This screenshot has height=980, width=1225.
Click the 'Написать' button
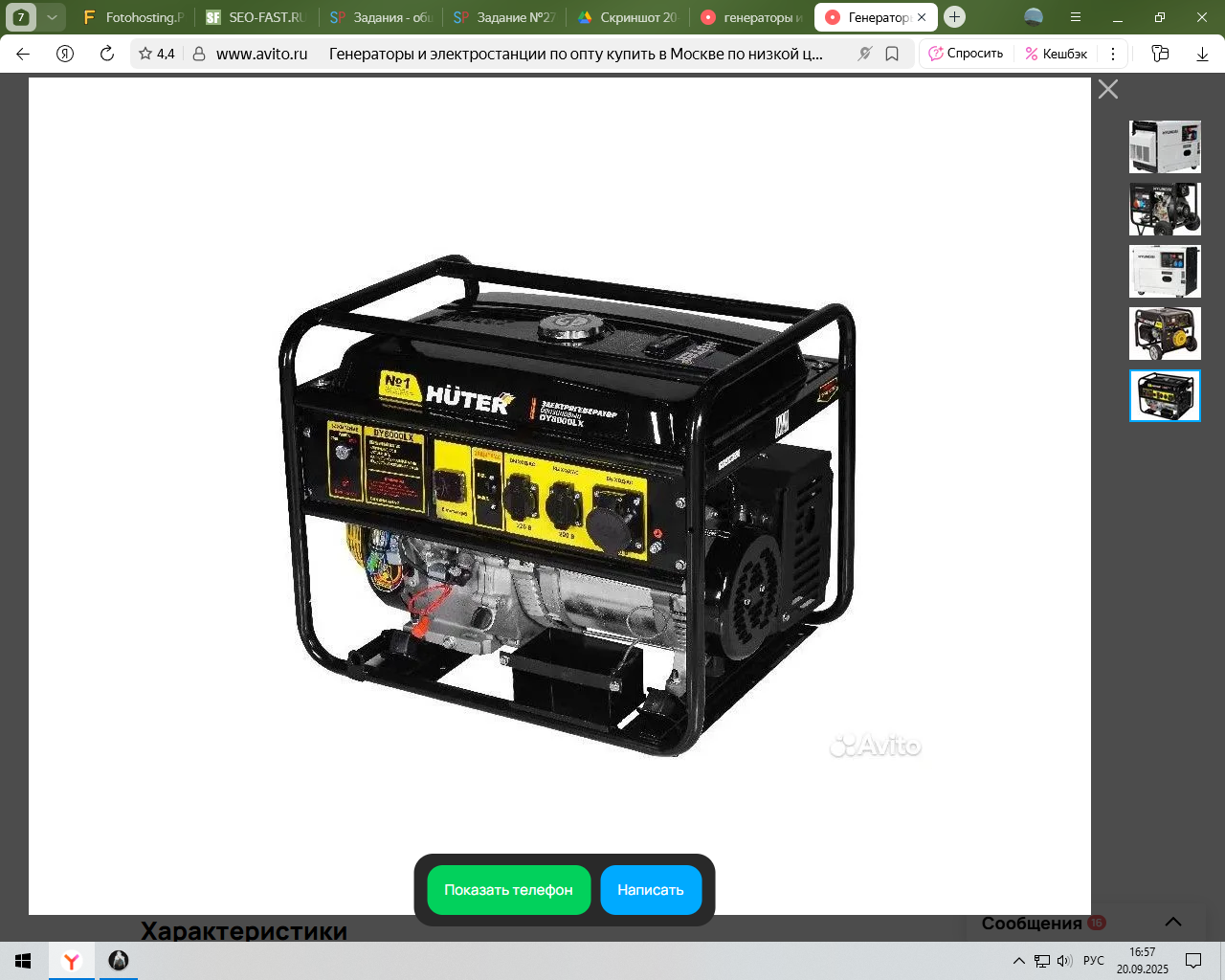(651, 890)
